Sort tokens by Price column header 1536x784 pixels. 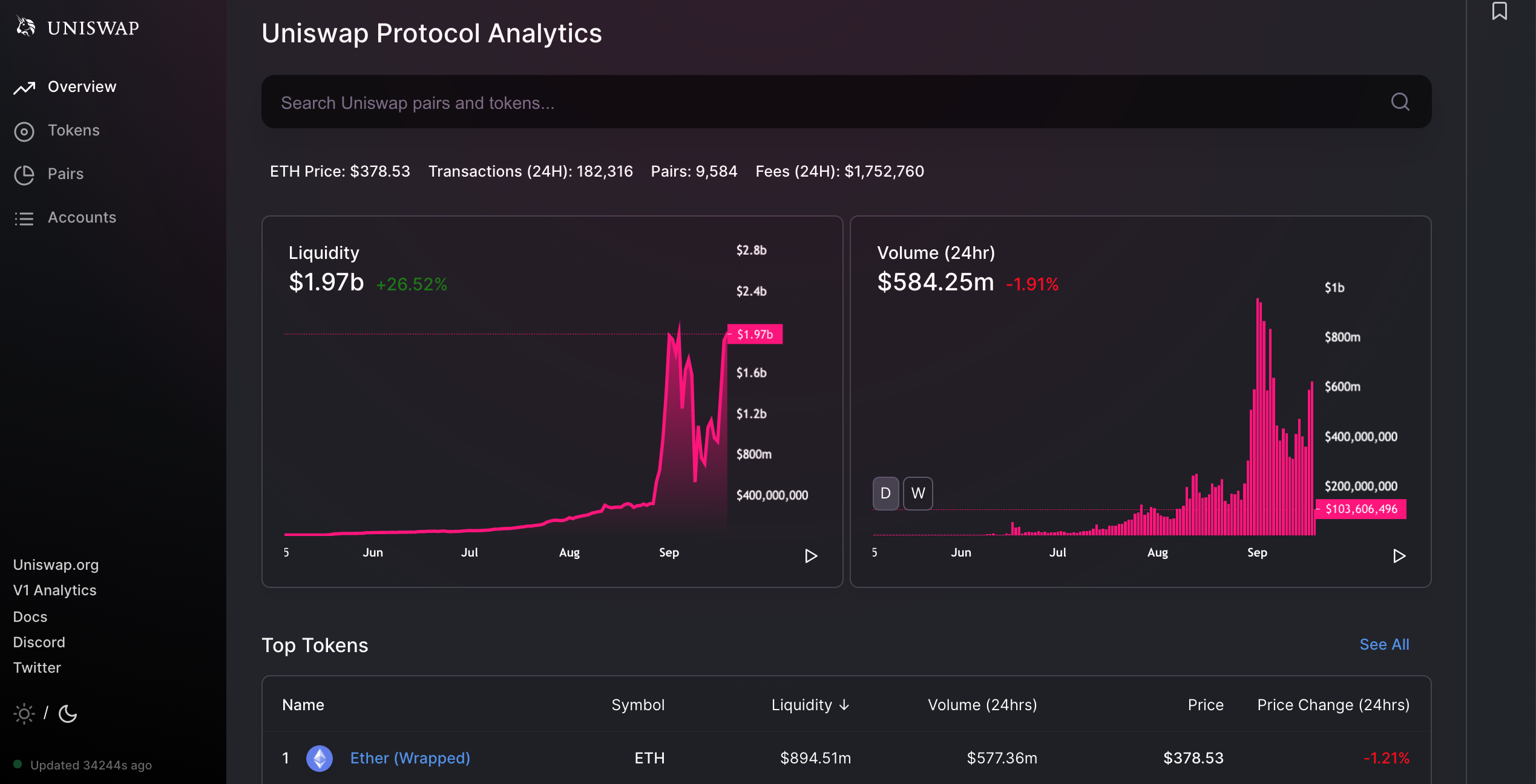click(x=1205, y=705)
